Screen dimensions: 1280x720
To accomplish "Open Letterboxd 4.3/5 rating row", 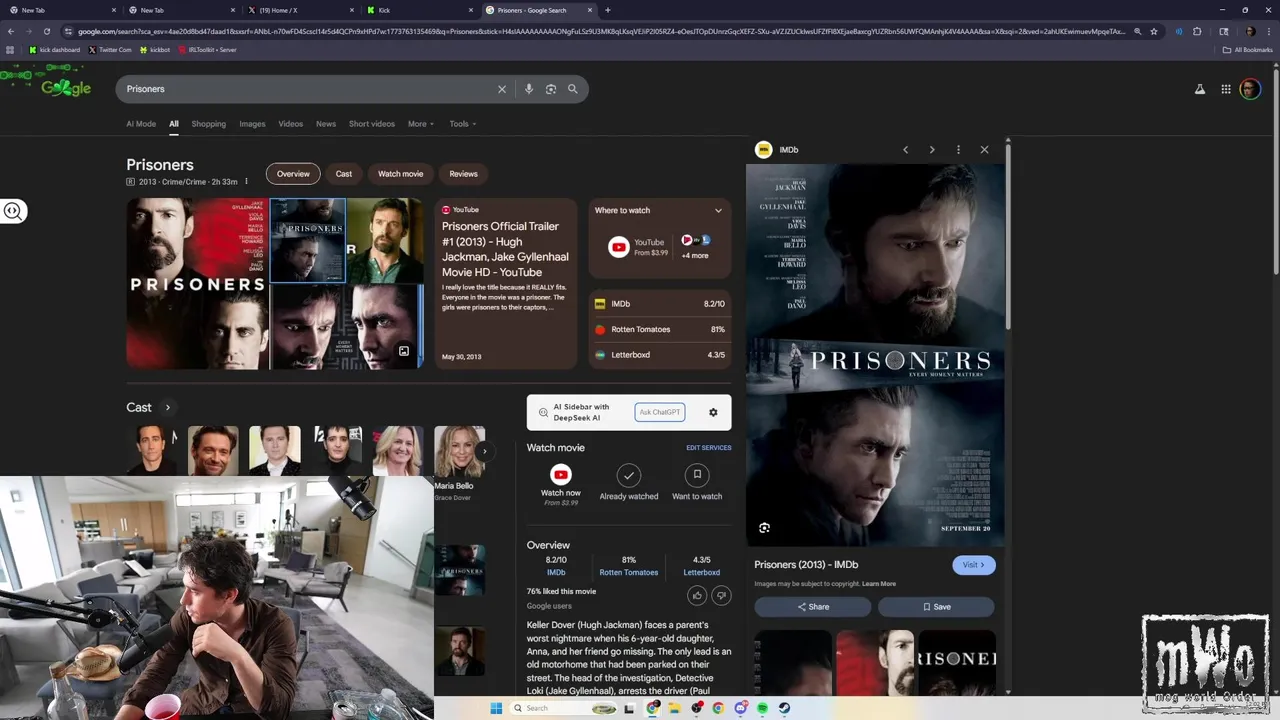I will tap(660, 355).
